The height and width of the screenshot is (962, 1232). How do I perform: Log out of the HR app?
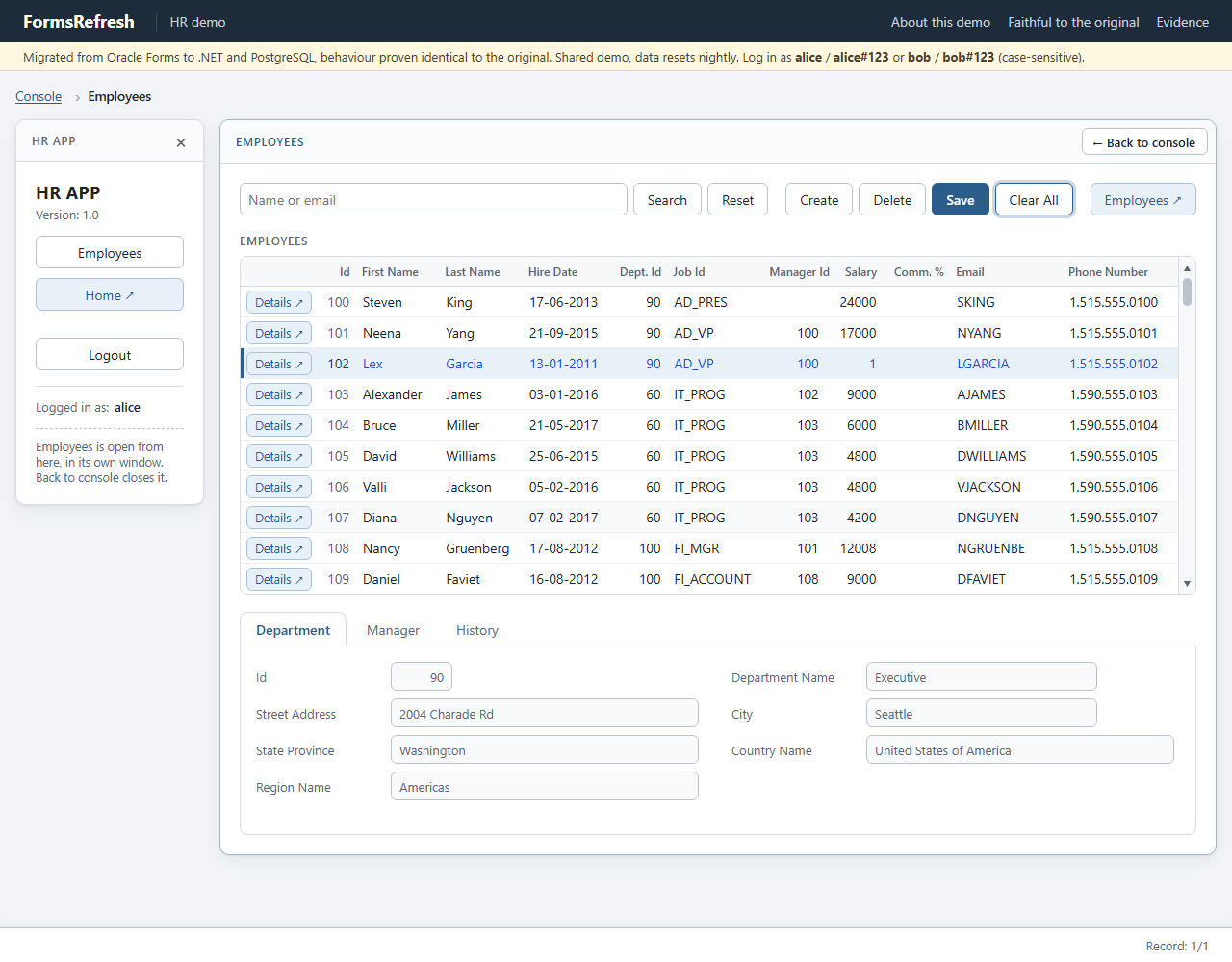[x=110, y=355]
